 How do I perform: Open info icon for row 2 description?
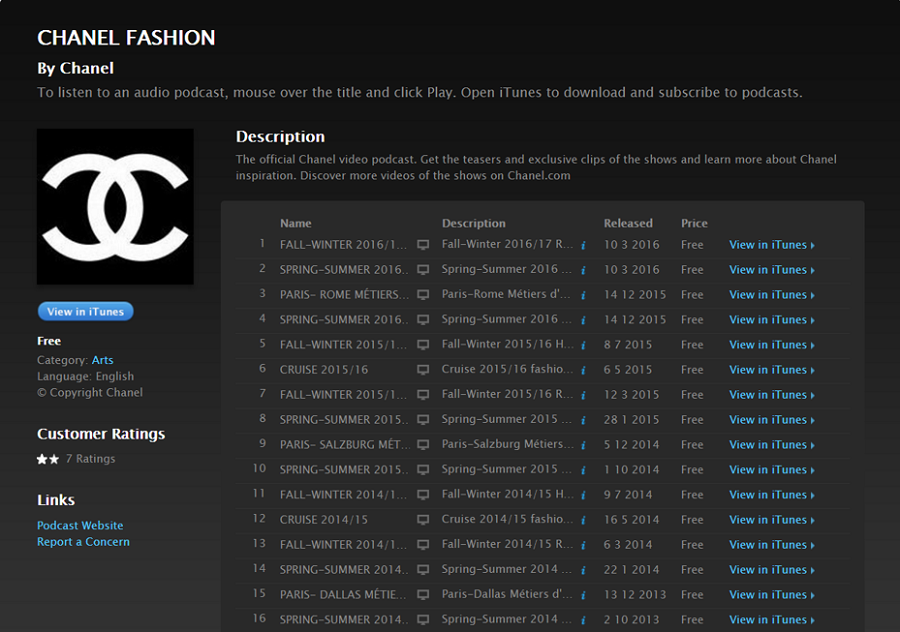(x=583, y=270)
